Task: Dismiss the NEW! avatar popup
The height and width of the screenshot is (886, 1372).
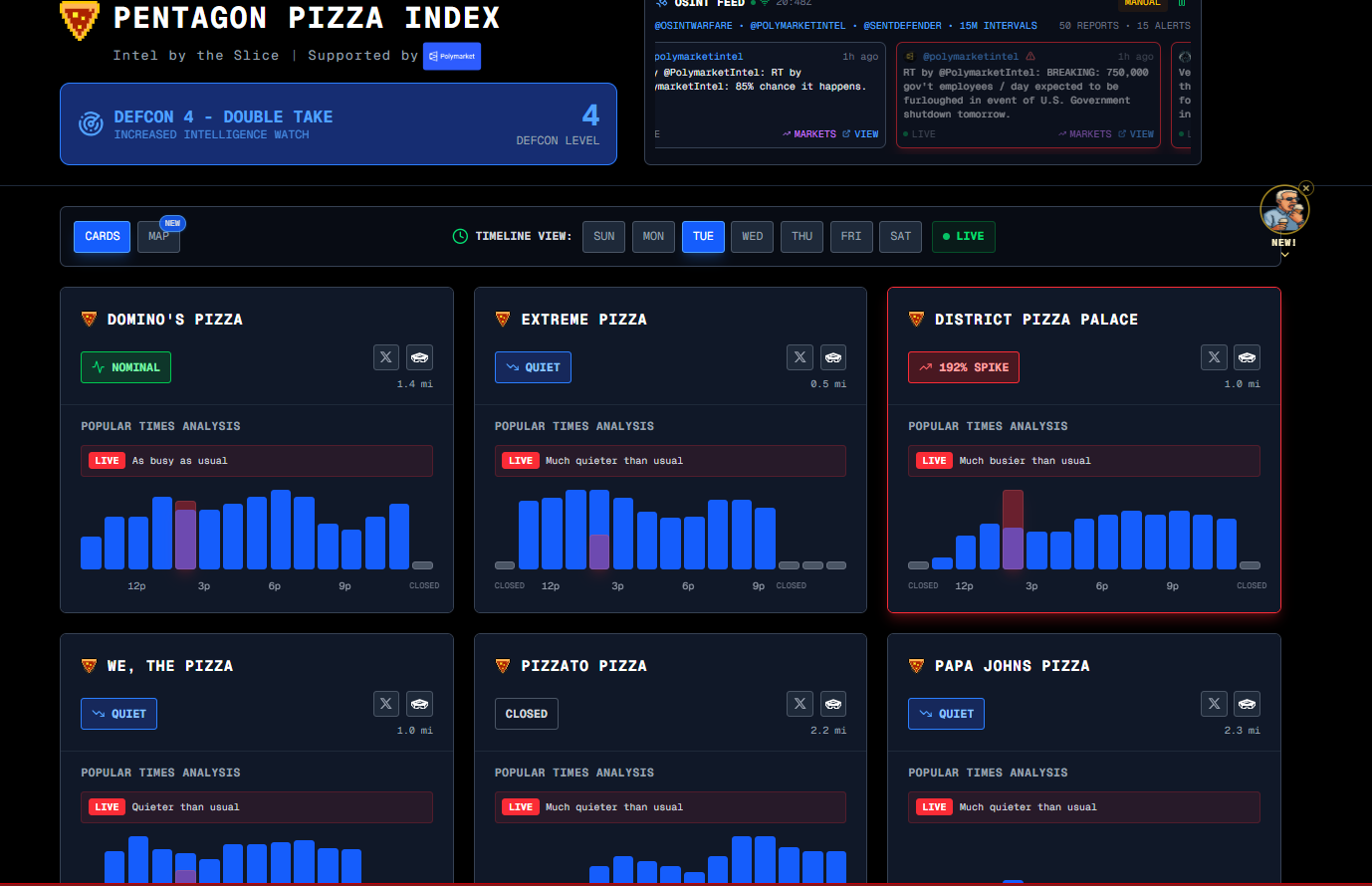Action: point(1306,188)
